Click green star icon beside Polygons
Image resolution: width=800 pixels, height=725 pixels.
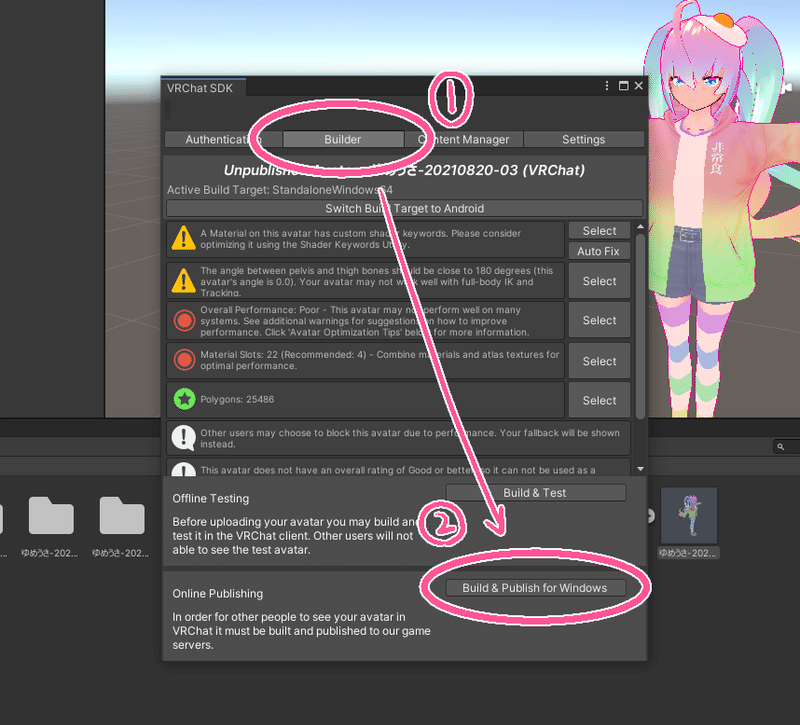(x=184, y=399)
